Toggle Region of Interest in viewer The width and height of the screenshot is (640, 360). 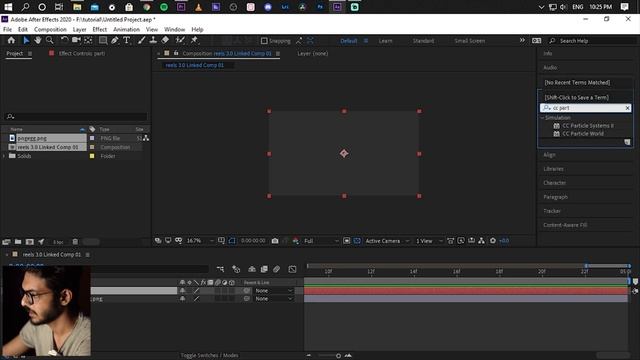[347, 241]
